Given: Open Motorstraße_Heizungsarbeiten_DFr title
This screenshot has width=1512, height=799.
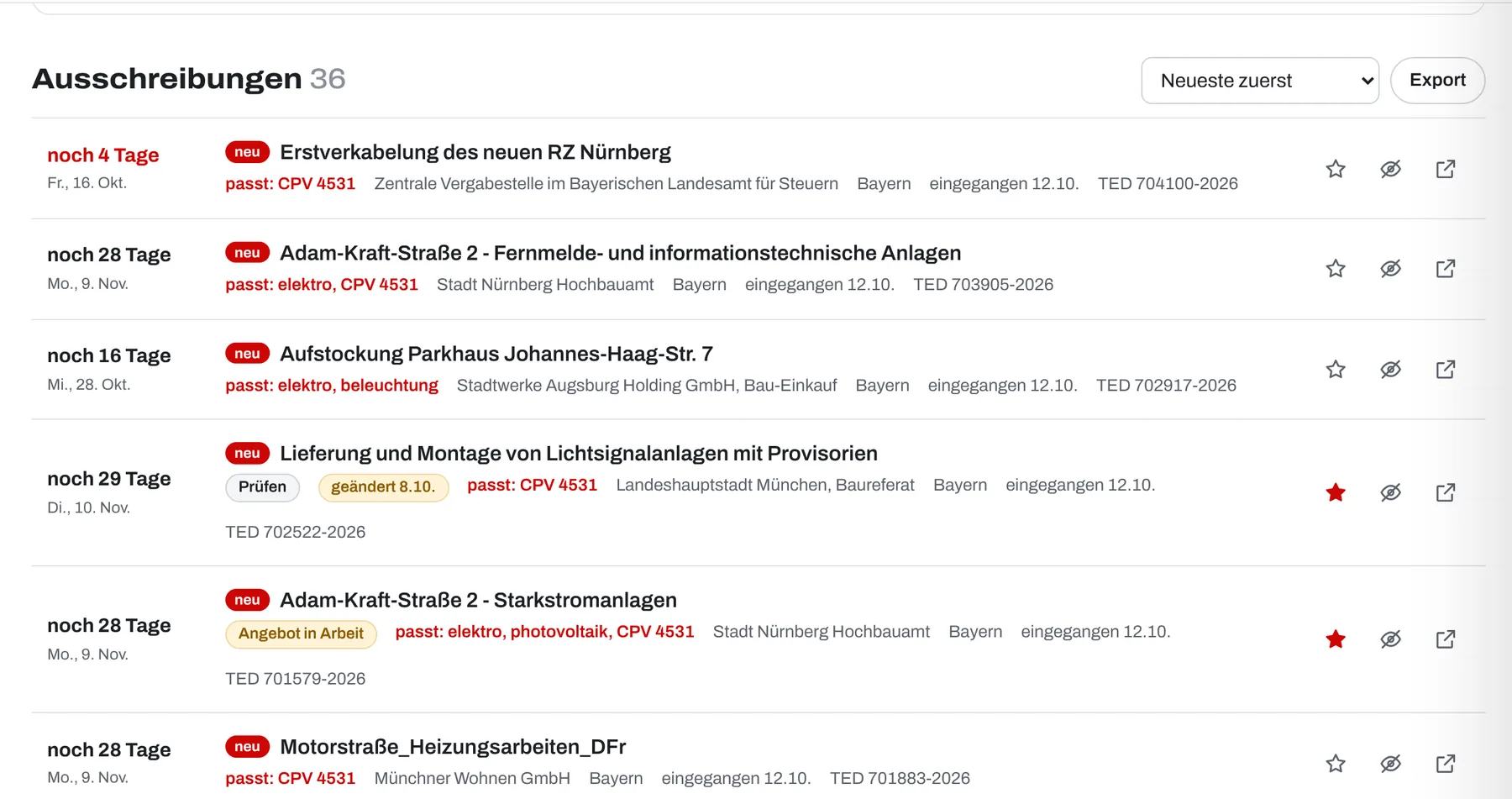Looking at the screenshot, I should tap(453, 747).
